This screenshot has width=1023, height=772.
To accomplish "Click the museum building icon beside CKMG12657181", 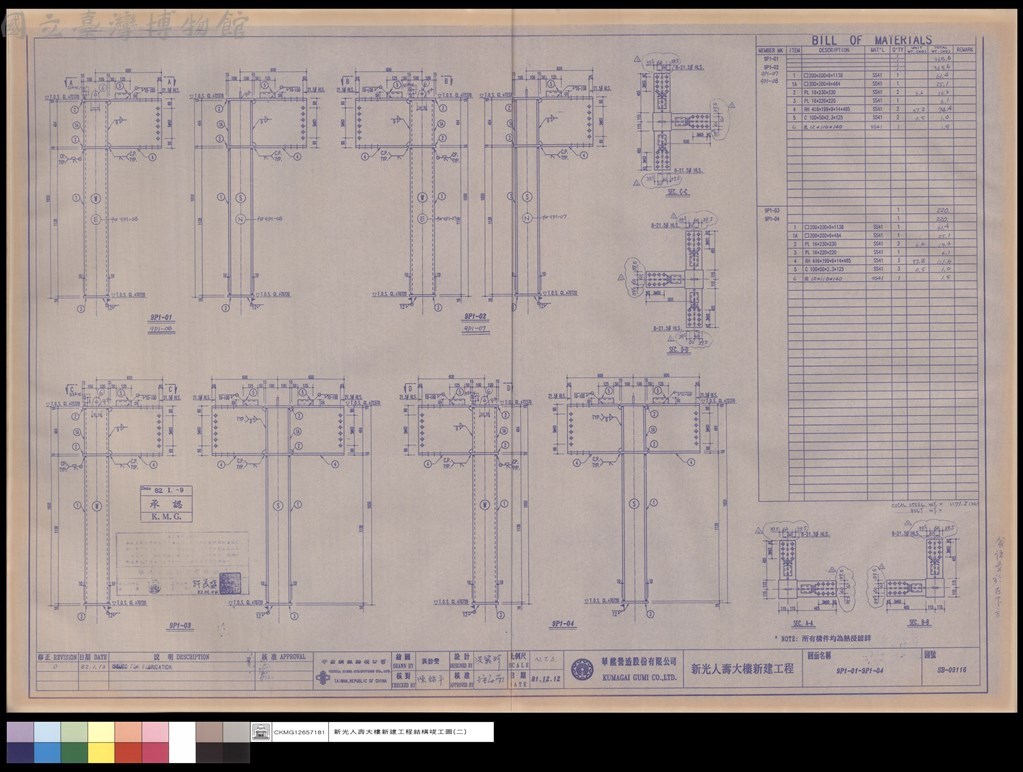I will coord(260,732).
